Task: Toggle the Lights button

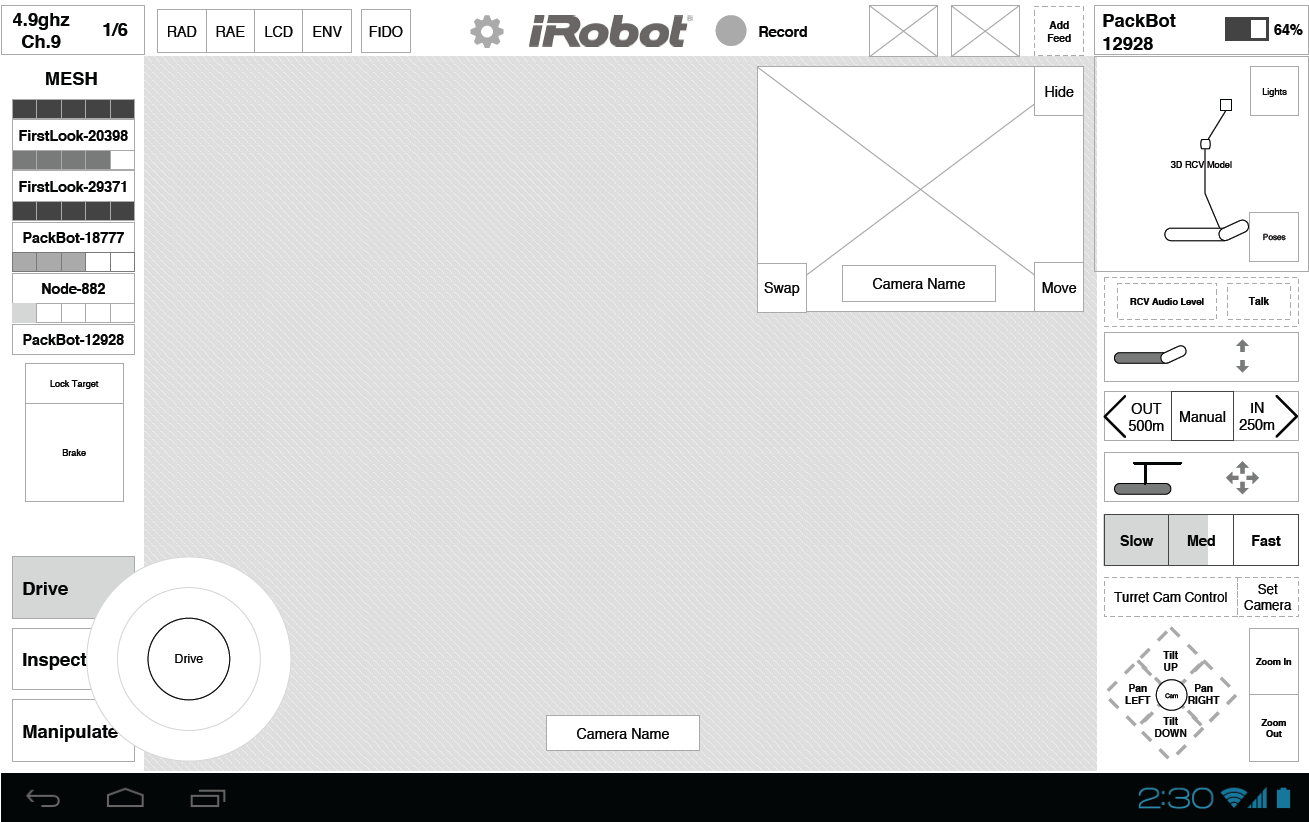Action: pyautogui.click(x=1274, y=91)
